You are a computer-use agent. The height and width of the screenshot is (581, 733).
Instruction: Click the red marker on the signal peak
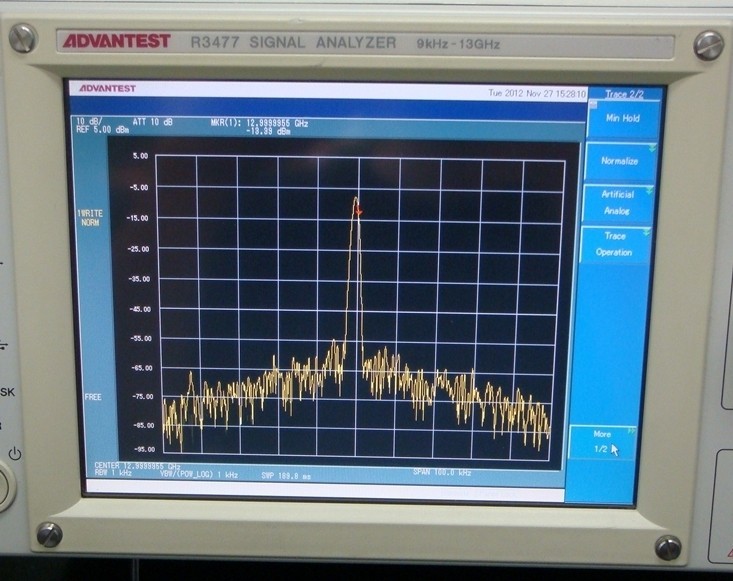[359, 212]
